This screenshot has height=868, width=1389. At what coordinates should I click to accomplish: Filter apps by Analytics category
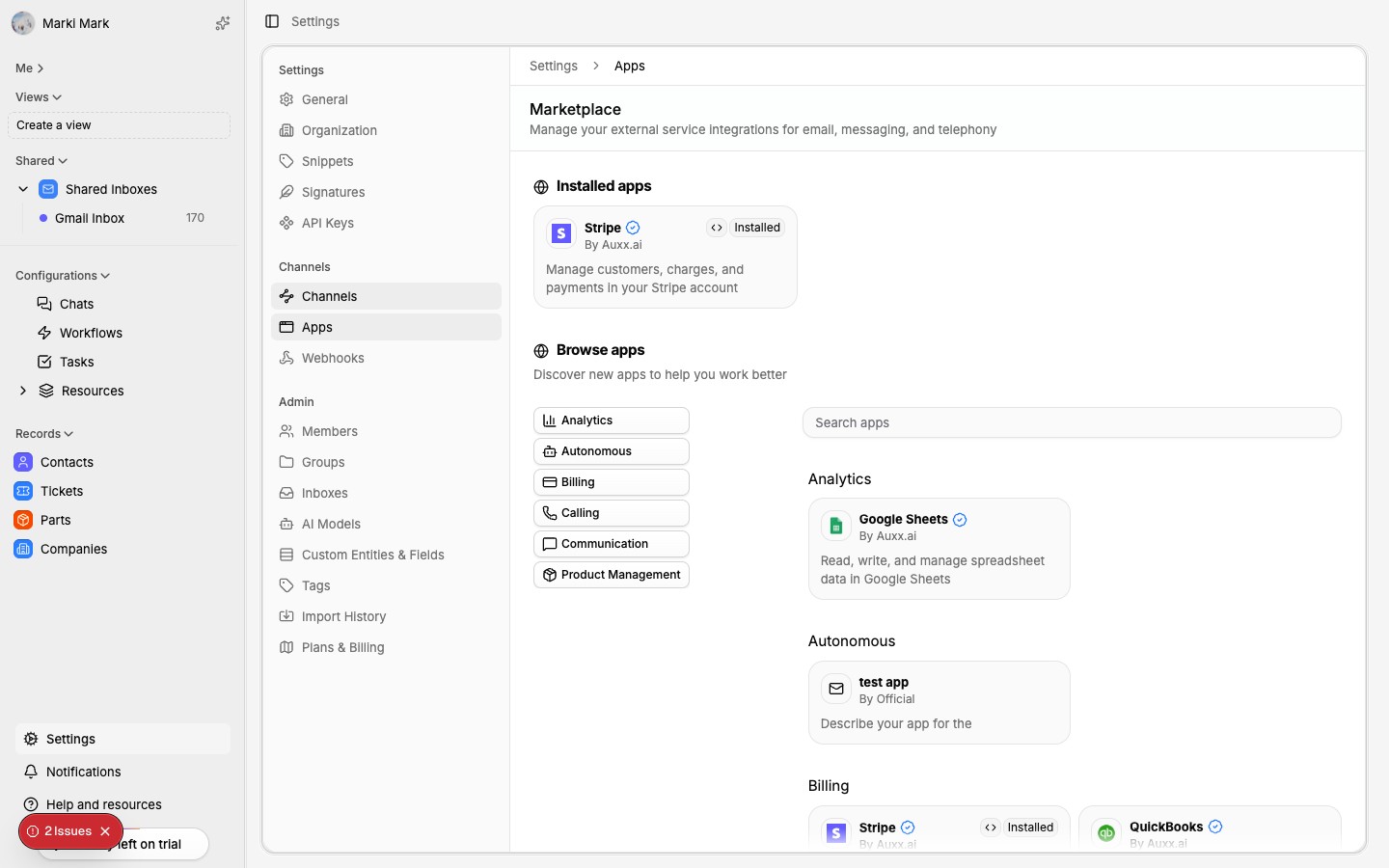click(x=612, y=420)
